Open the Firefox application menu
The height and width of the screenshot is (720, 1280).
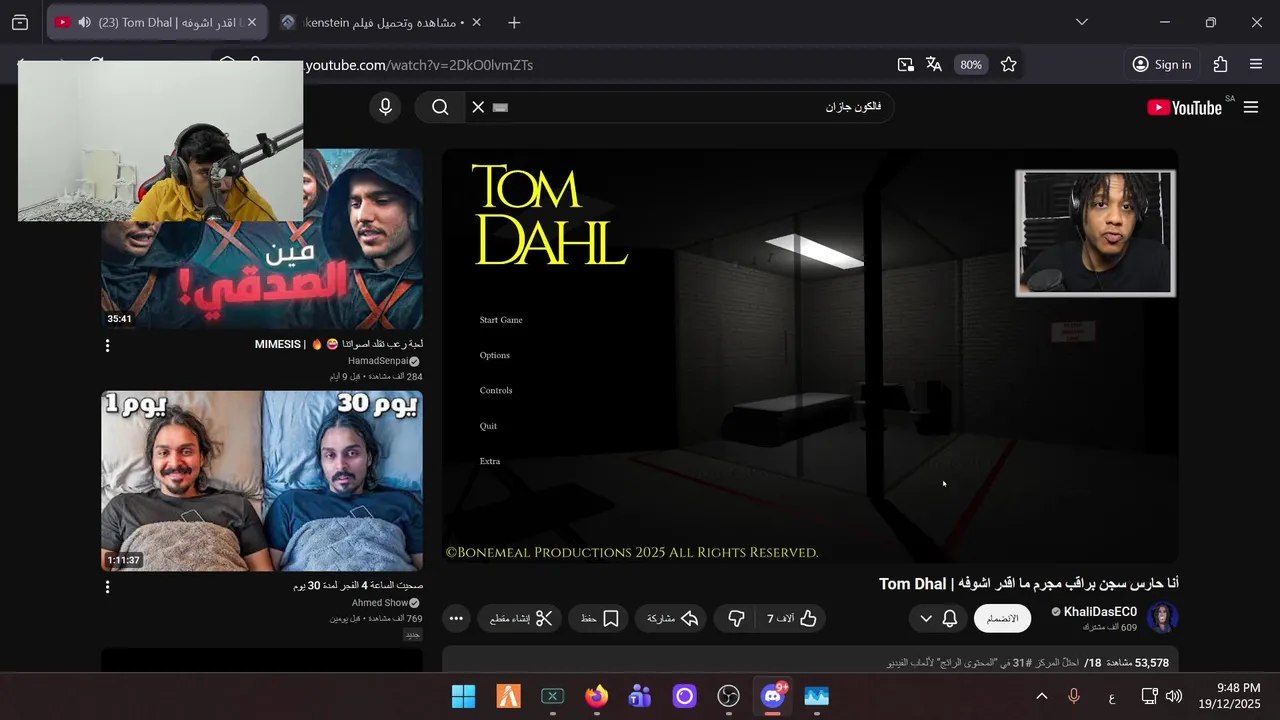(x=1256, y=65)
